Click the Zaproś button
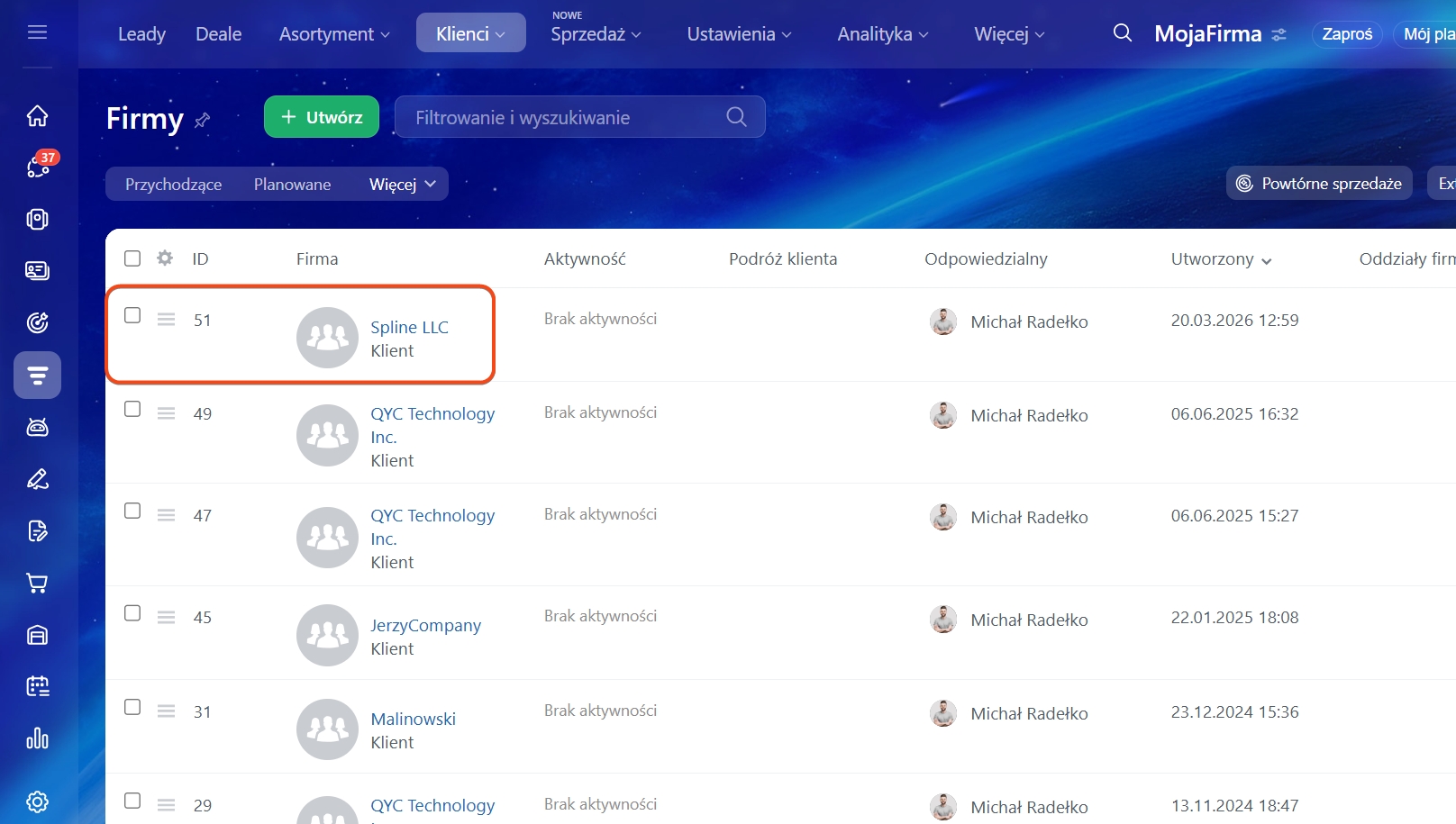 [x=1347, y=34]
